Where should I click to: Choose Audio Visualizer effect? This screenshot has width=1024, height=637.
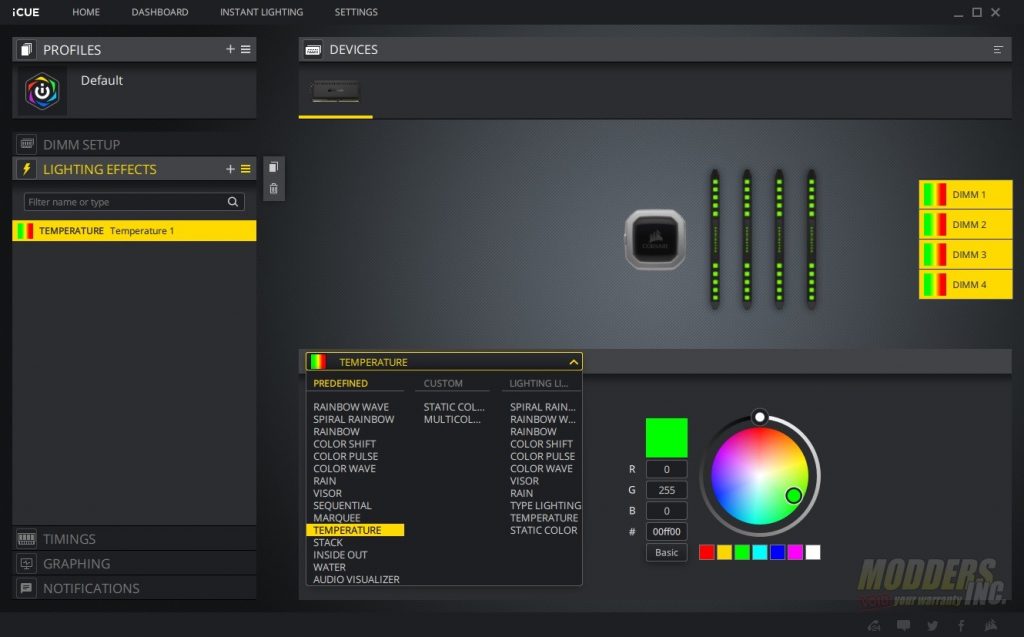(356, 580)
